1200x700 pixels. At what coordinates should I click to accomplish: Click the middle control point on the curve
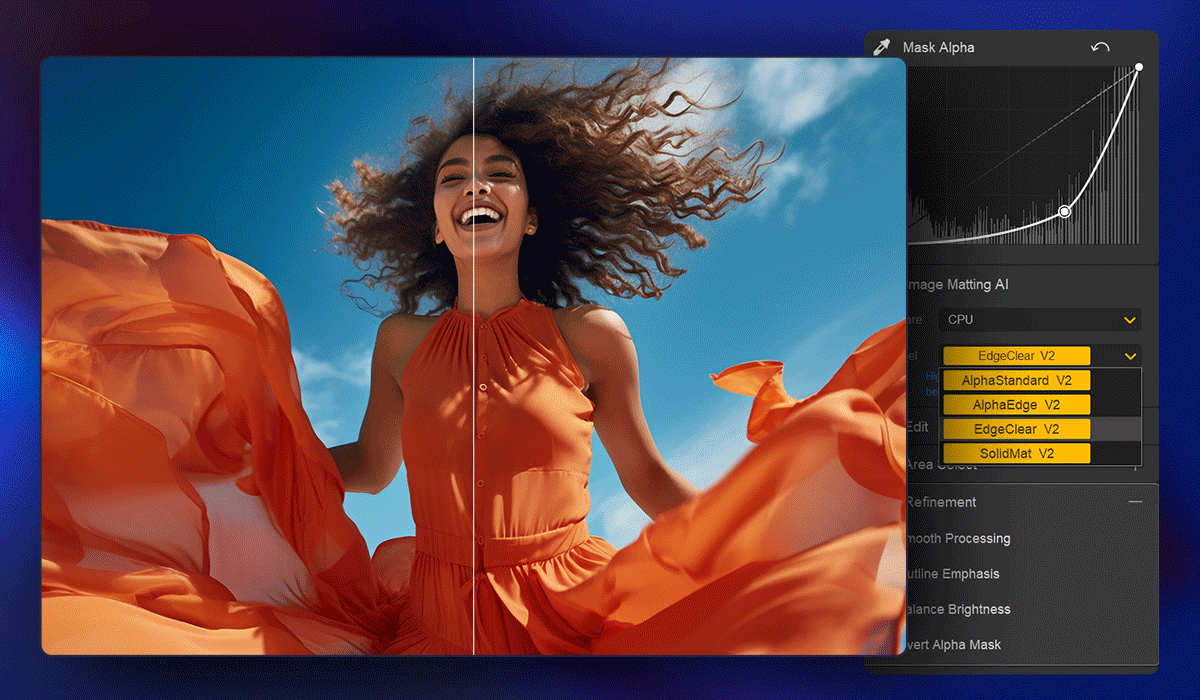pos(1064,211)
